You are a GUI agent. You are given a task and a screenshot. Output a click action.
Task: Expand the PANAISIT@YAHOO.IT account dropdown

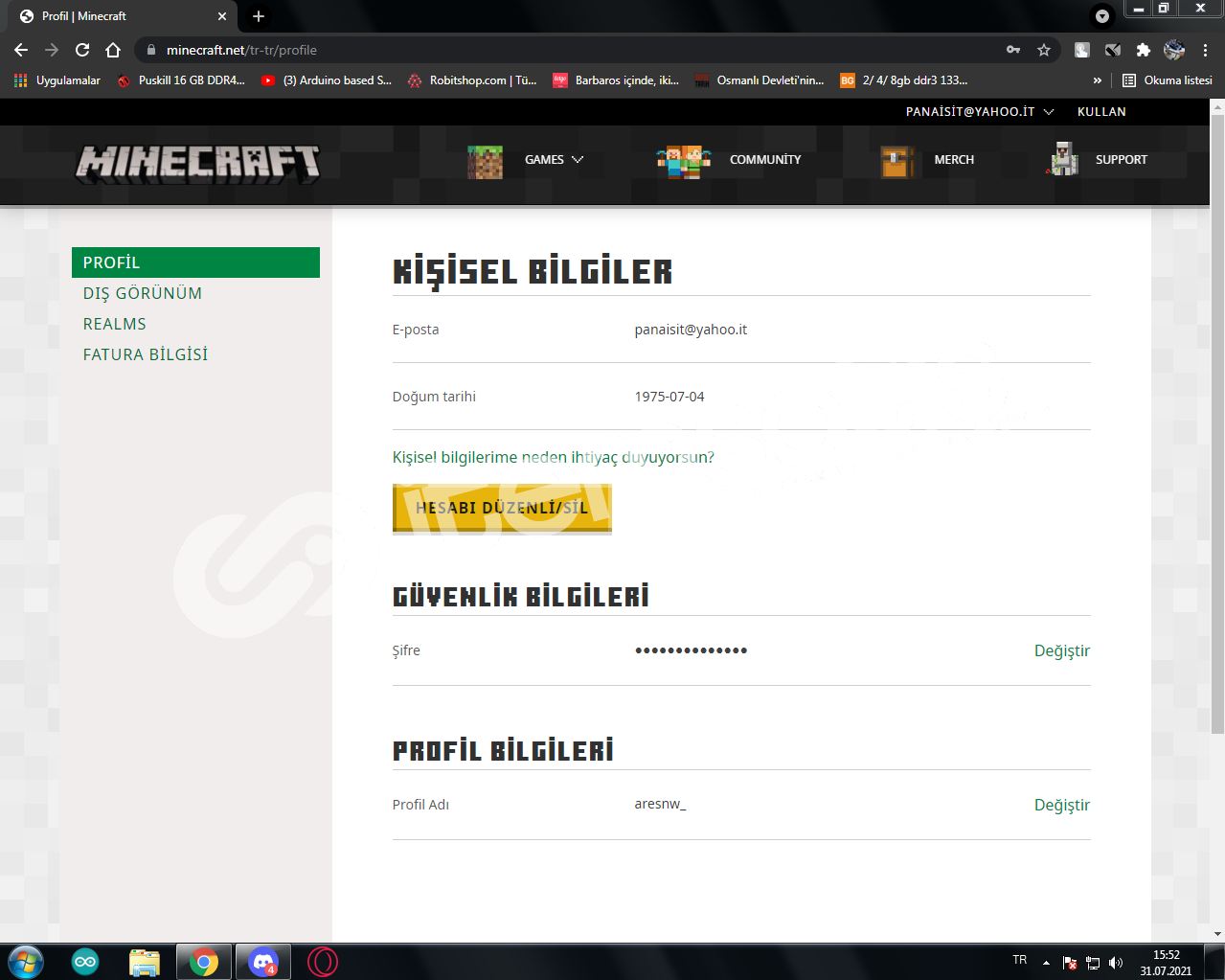coord(980,112)
